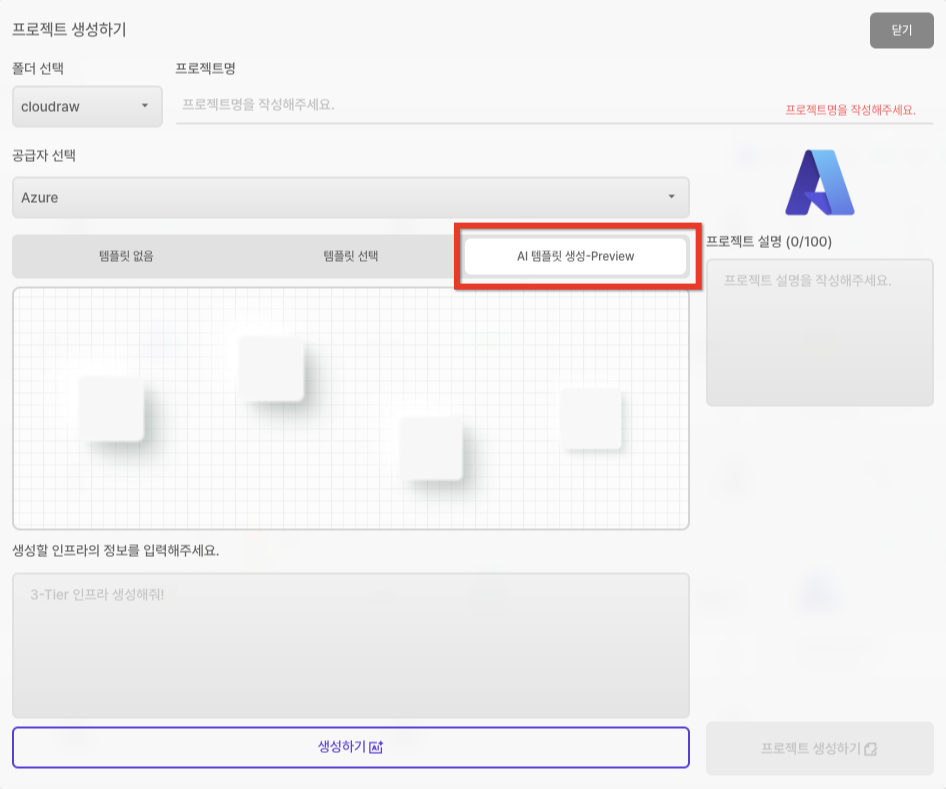Screen dimensions: 946x789
Task: Click the 생성하기 button label
Action: coord(341,747)
